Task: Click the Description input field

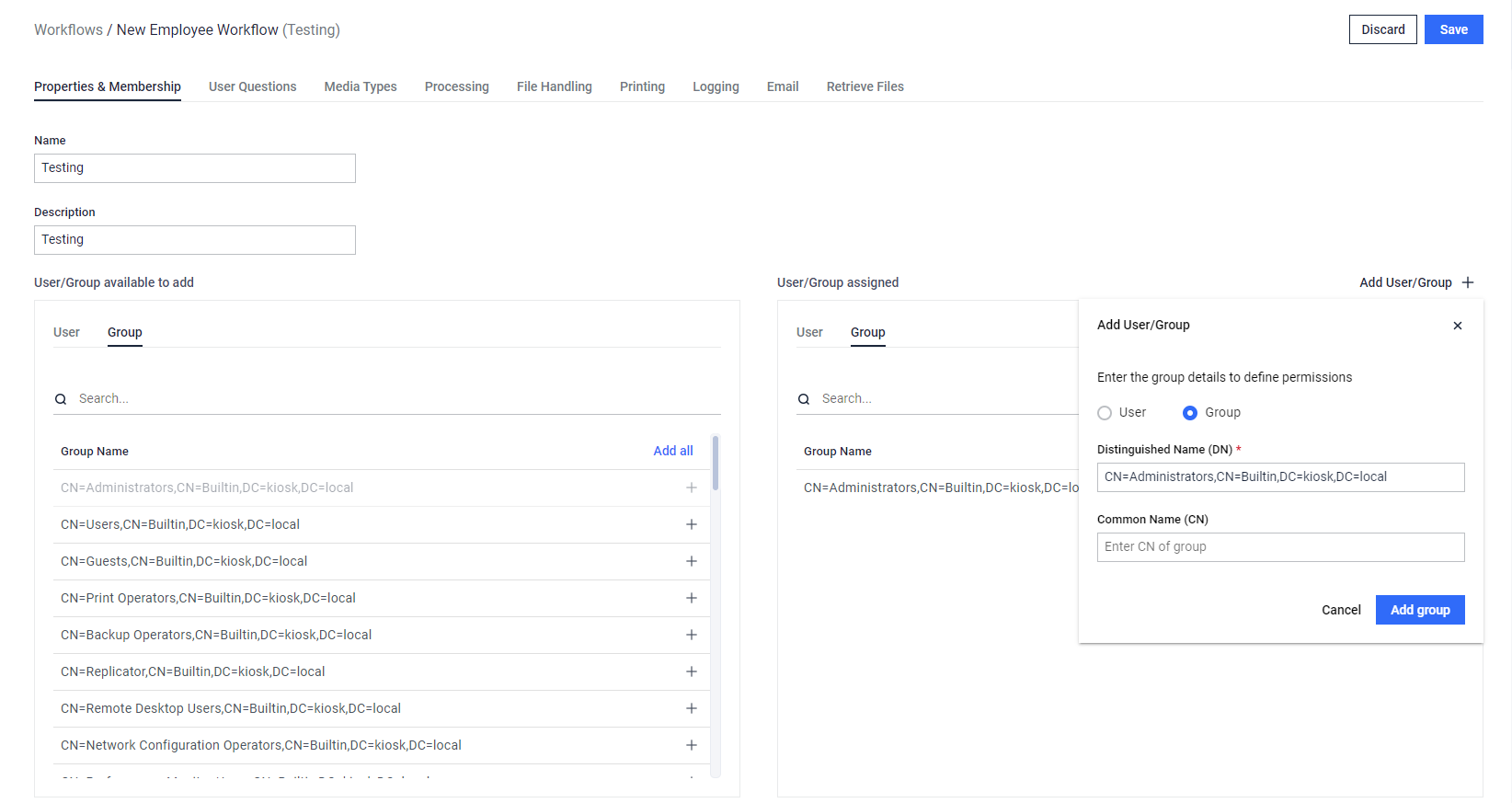Action: pyautogui.click(x=195, y=240)
